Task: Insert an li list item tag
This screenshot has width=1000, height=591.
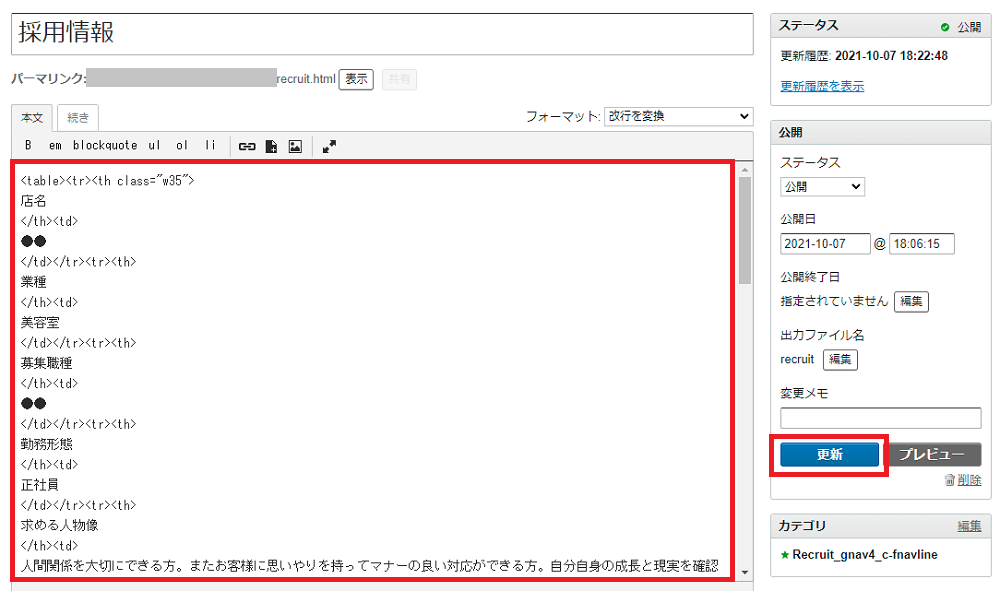Action: 210,145
